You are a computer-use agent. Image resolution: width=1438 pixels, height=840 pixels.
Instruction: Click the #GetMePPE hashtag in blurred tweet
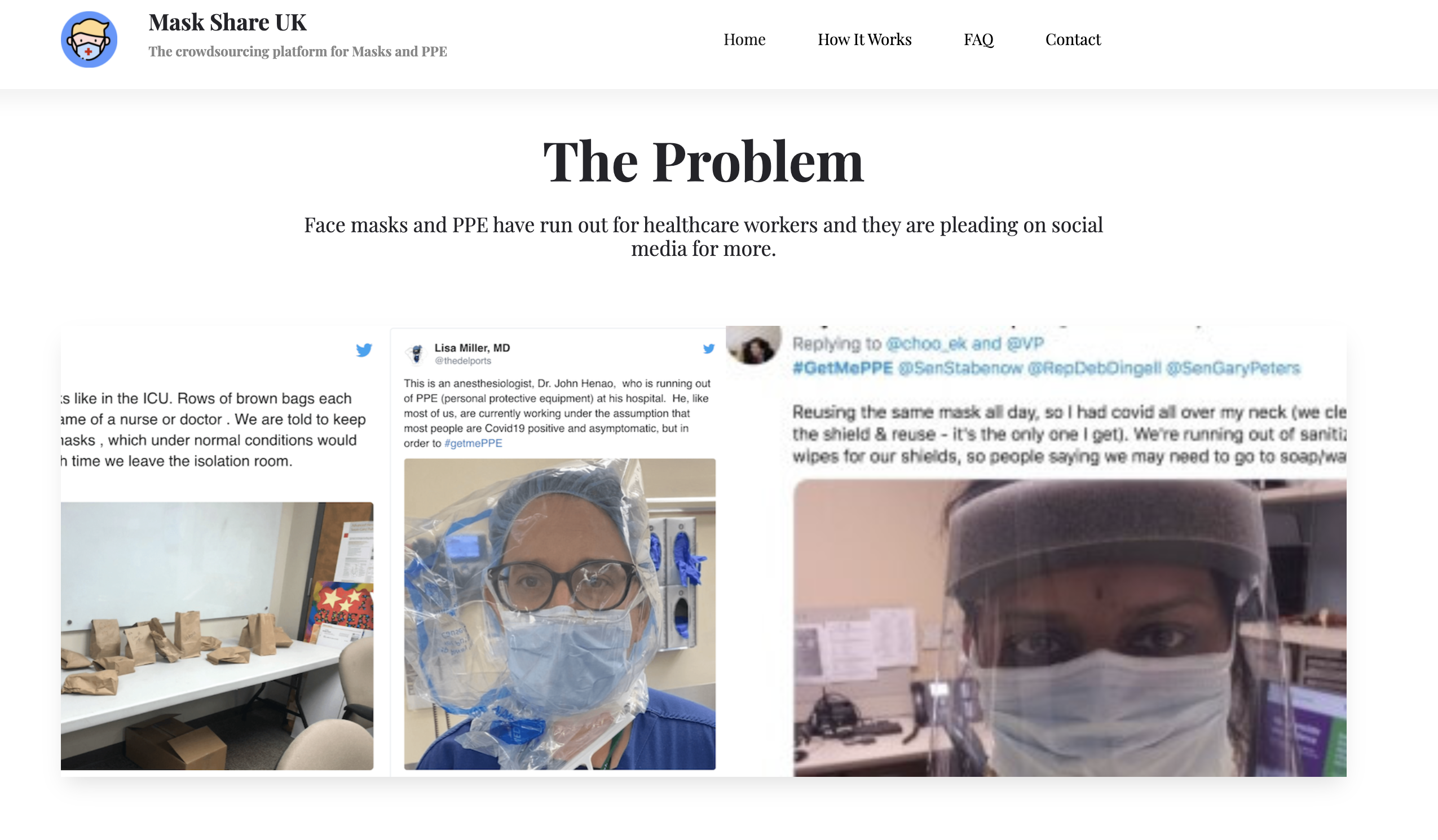[x=842, y=368]
